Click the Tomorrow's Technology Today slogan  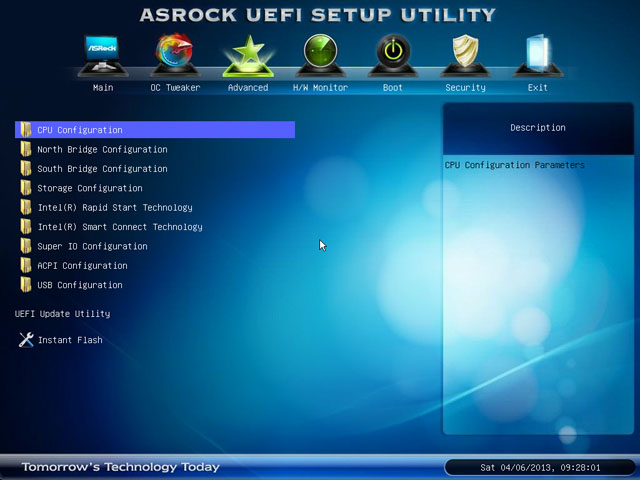click(120, 467)
